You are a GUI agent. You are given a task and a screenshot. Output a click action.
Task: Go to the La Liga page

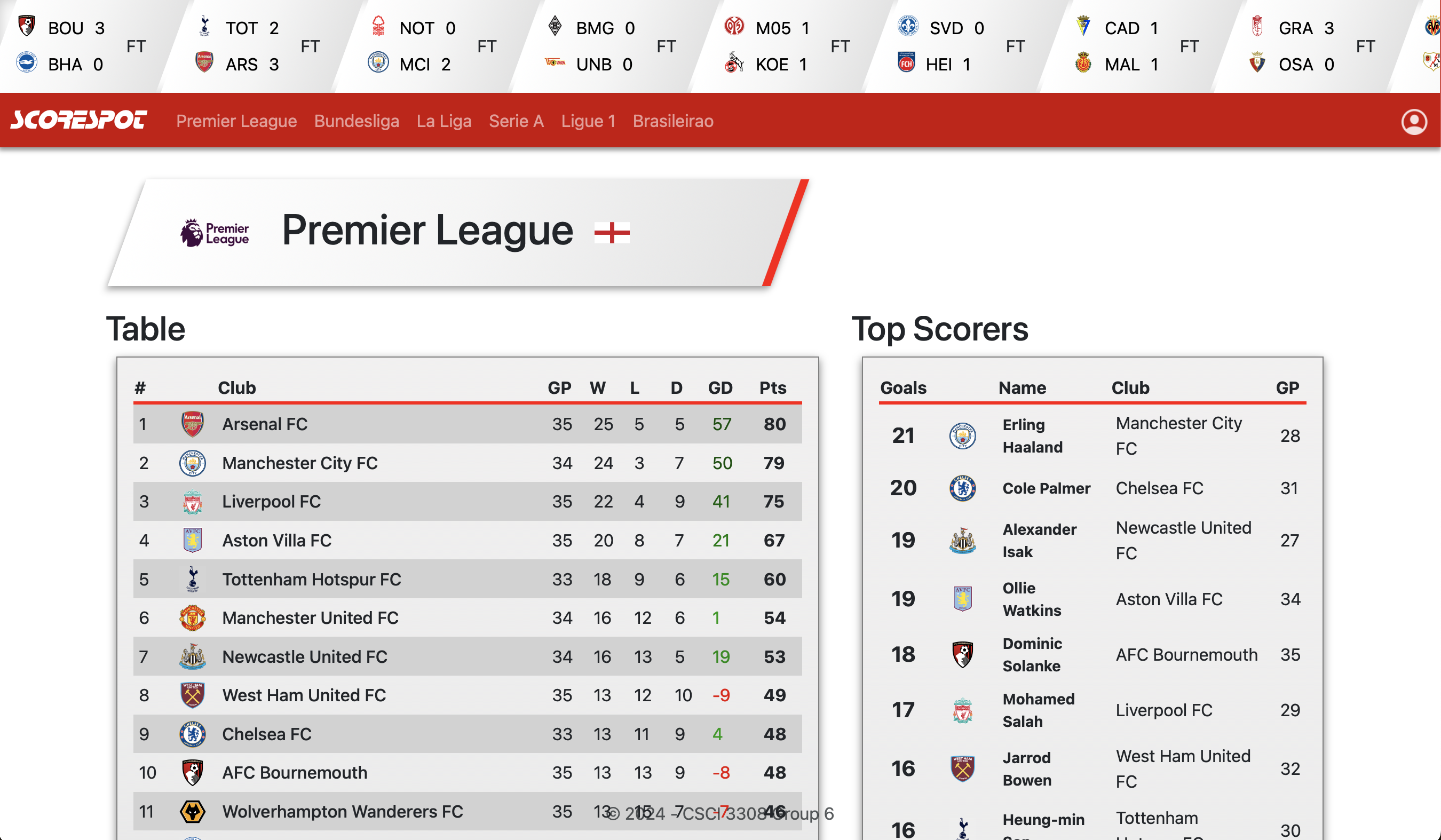click(444, 121)
